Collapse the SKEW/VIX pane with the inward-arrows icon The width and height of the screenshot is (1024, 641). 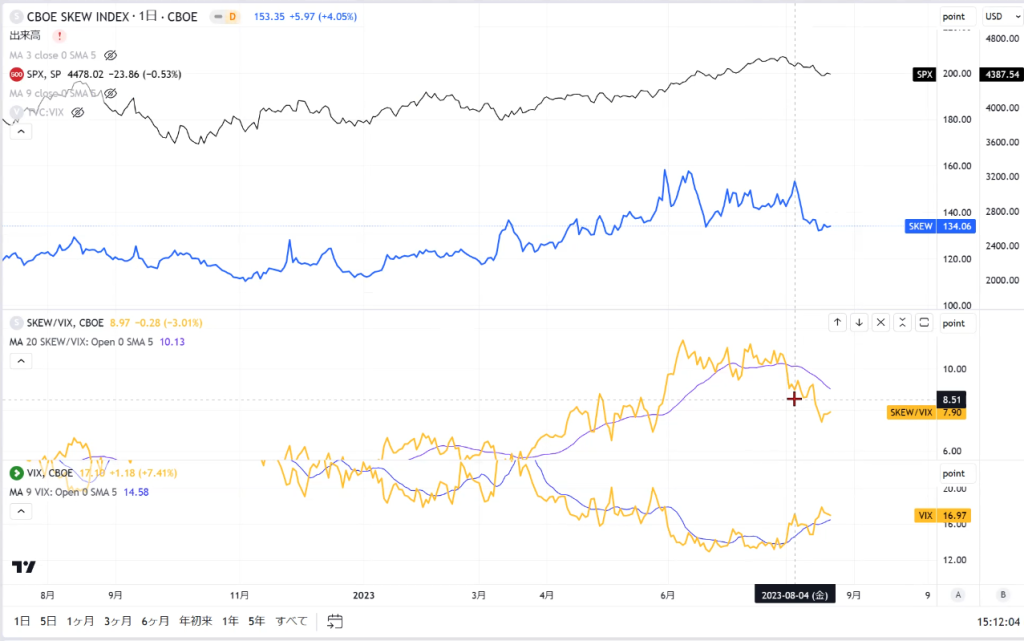[x=902, y=322]
